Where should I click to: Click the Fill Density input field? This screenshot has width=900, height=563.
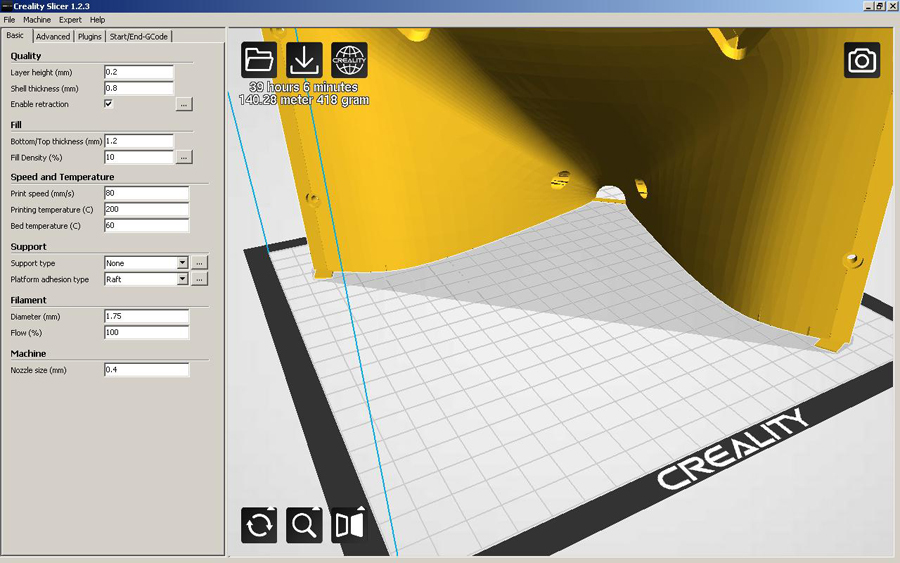coord(139,157)
